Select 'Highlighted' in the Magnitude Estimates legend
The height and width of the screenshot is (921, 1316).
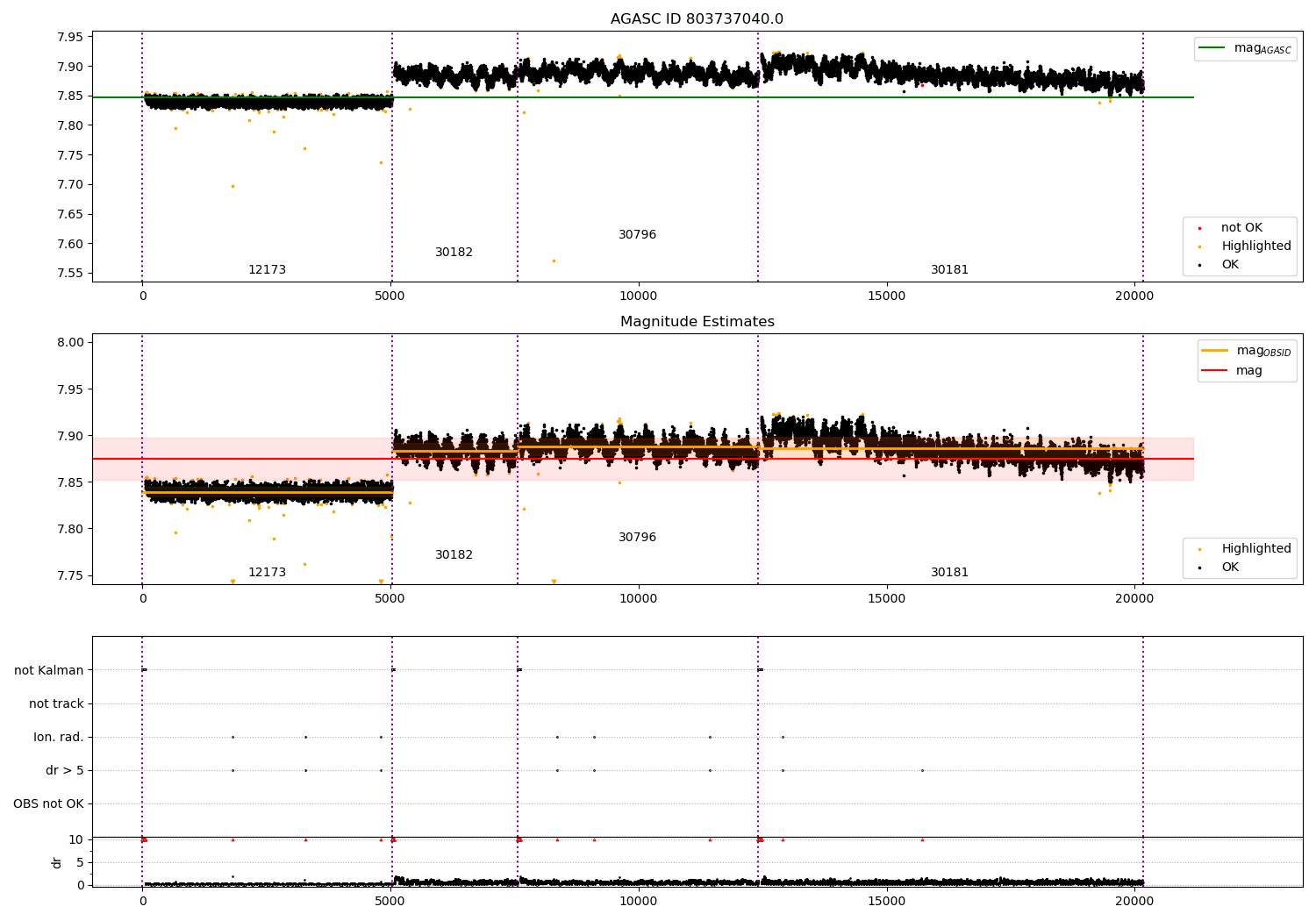[1245, 549]
